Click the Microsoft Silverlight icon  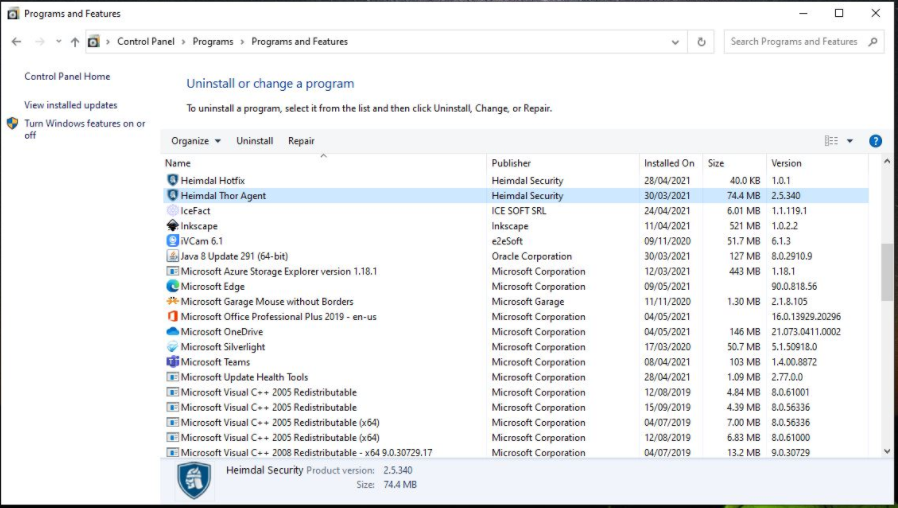[172, 347]
